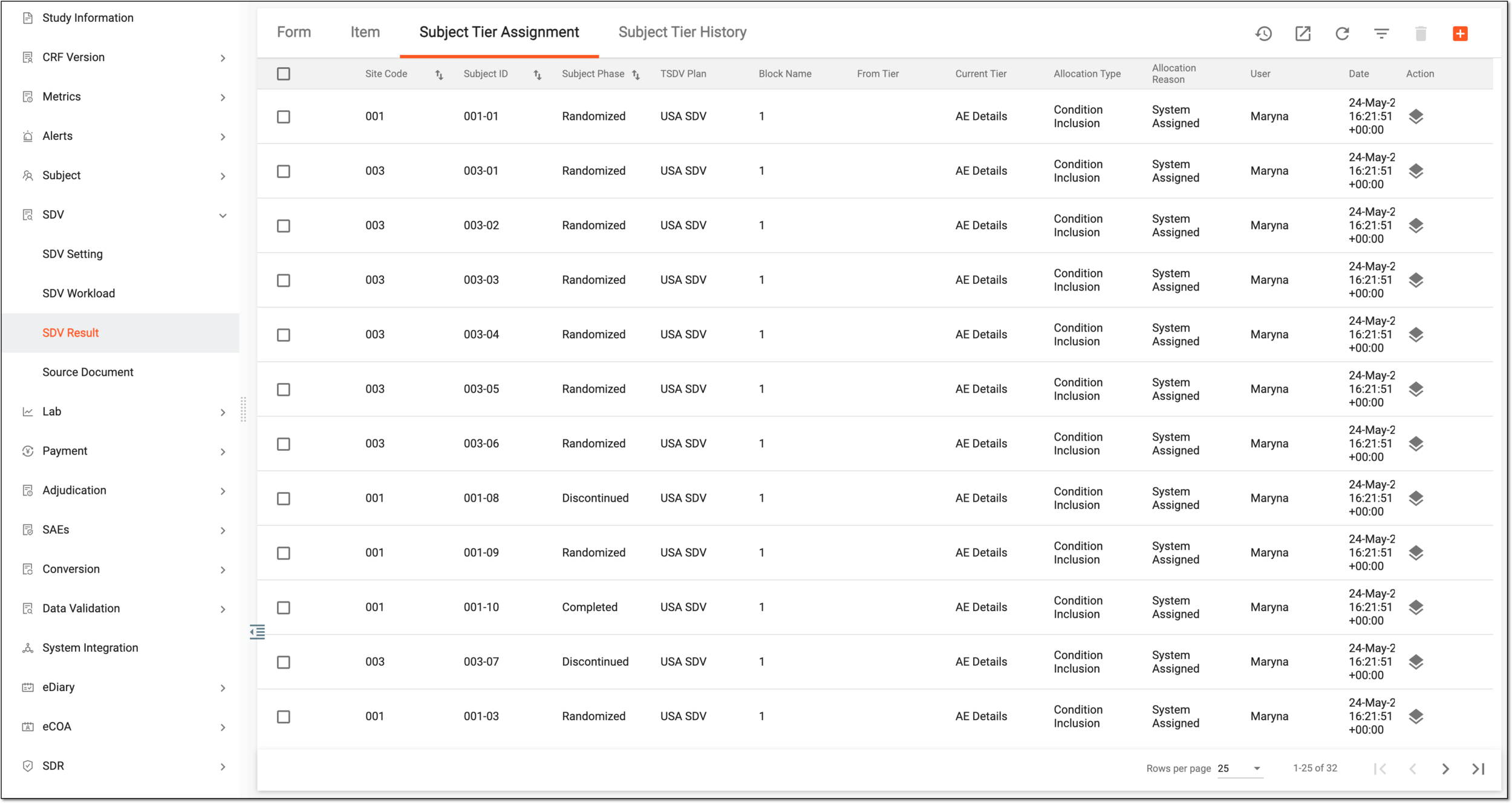This screenshot has width=1512, height=803.
Task: Sort by Subject ID column arrows
Action: (x=537, y=74)
